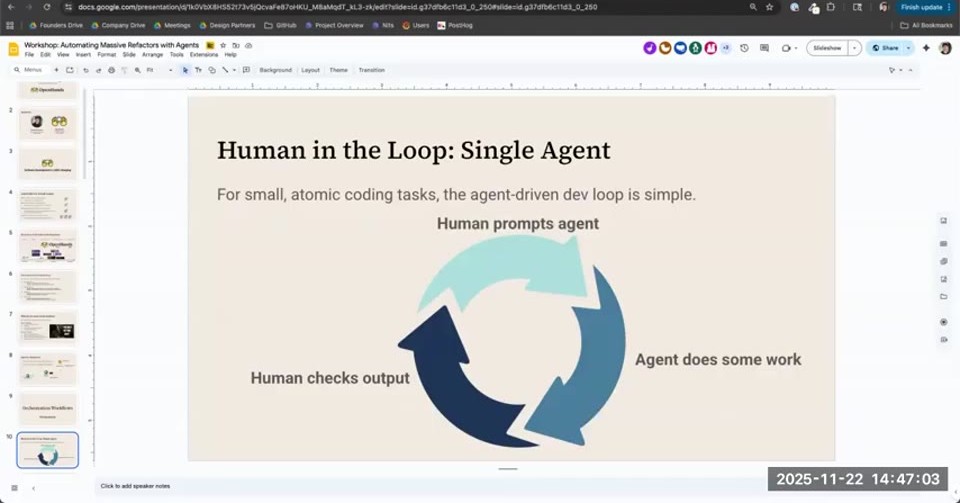Screen dimensions: 960x503
Task: Open the File menu
Action: pyautogui.click(x=29, y=55)
